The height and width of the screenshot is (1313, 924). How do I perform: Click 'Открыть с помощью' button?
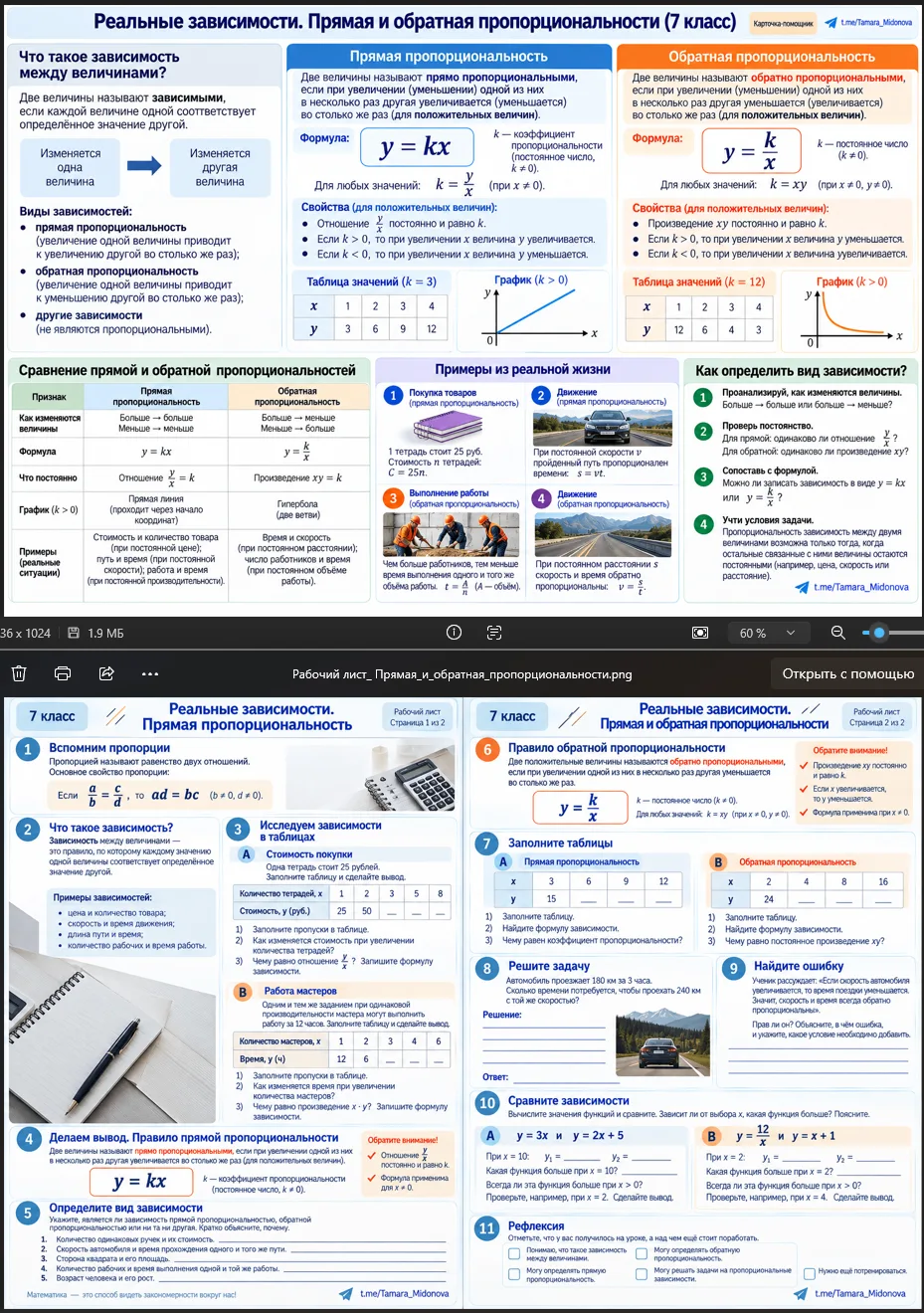[x=848, y=673]
